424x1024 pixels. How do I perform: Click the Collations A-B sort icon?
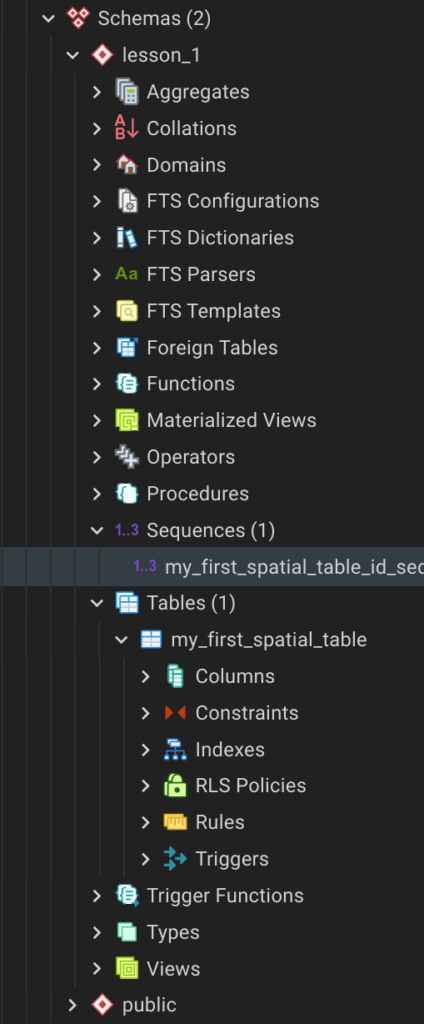(x=127, y=128)
